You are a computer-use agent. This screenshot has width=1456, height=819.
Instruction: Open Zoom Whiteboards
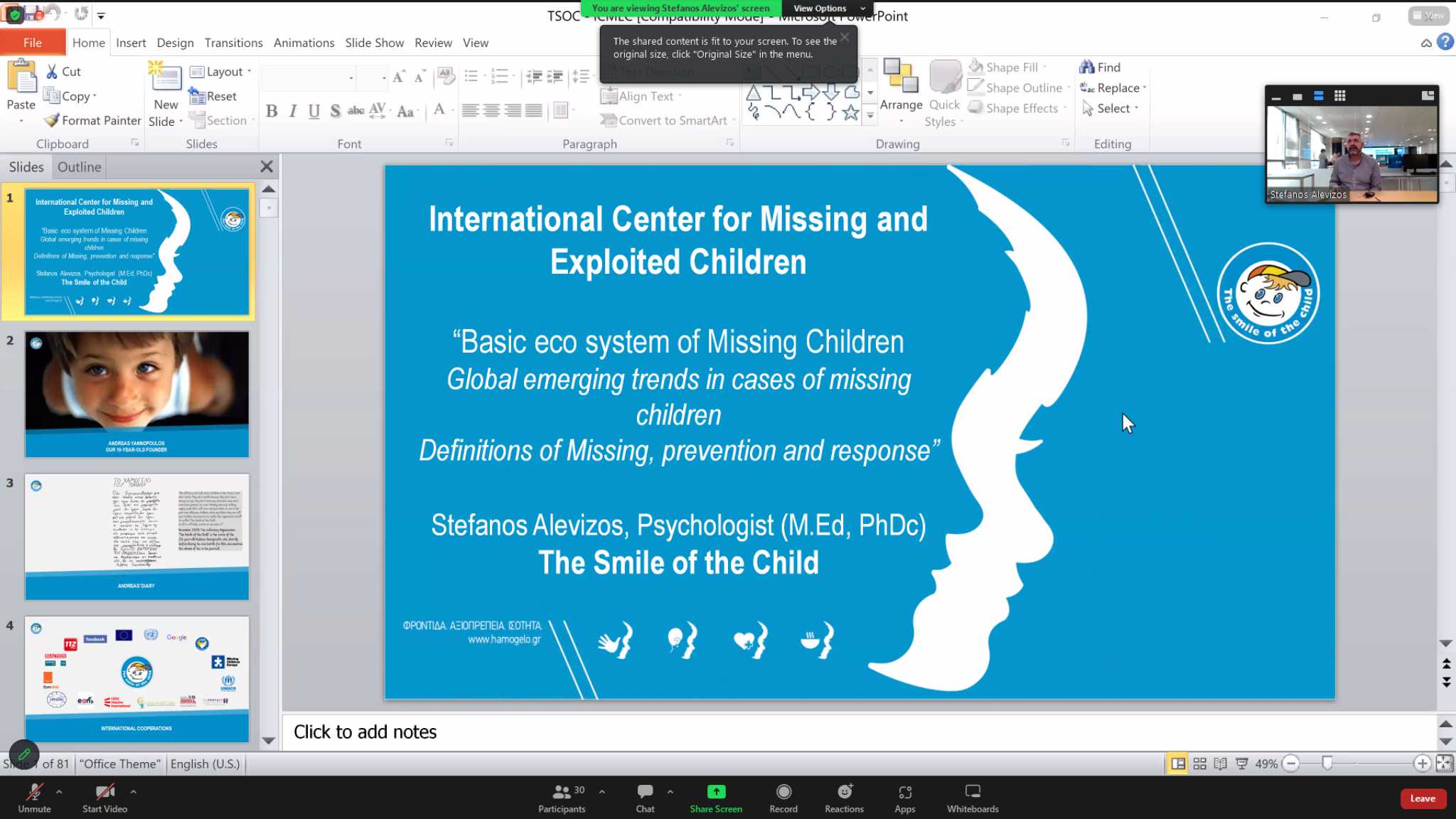[x=973, y=798]
